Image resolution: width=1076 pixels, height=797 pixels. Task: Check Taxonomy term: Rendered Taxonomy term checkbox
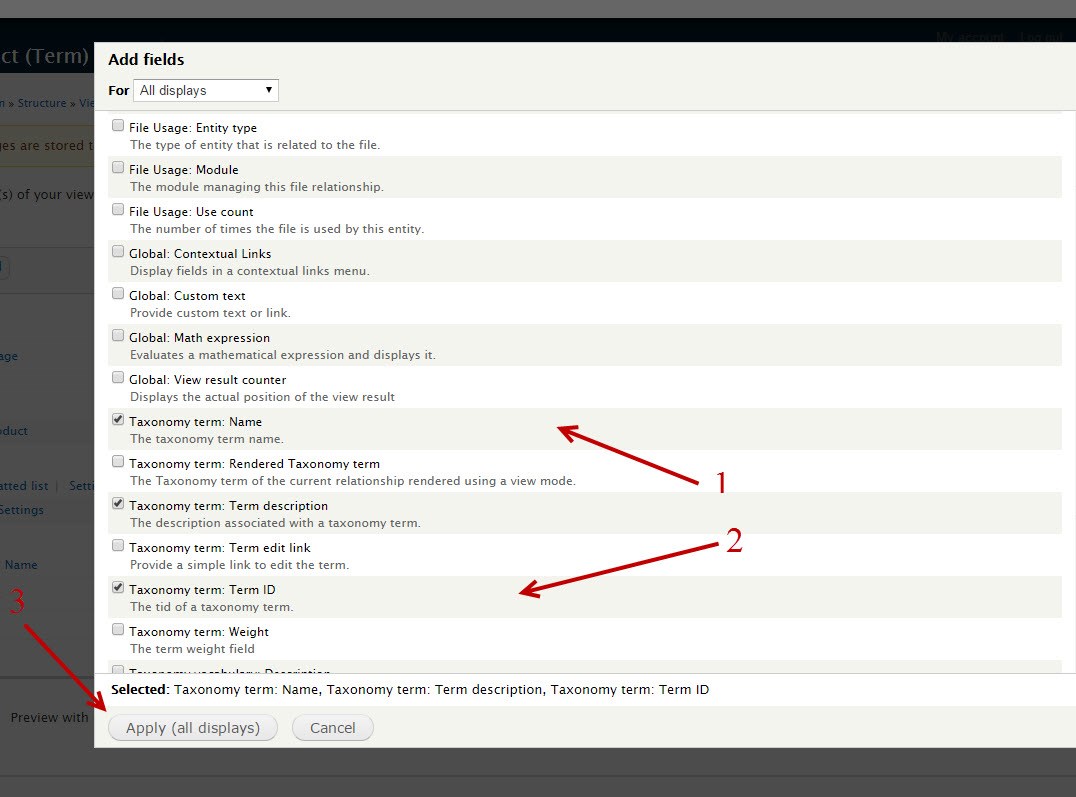(x=118, y=461)
